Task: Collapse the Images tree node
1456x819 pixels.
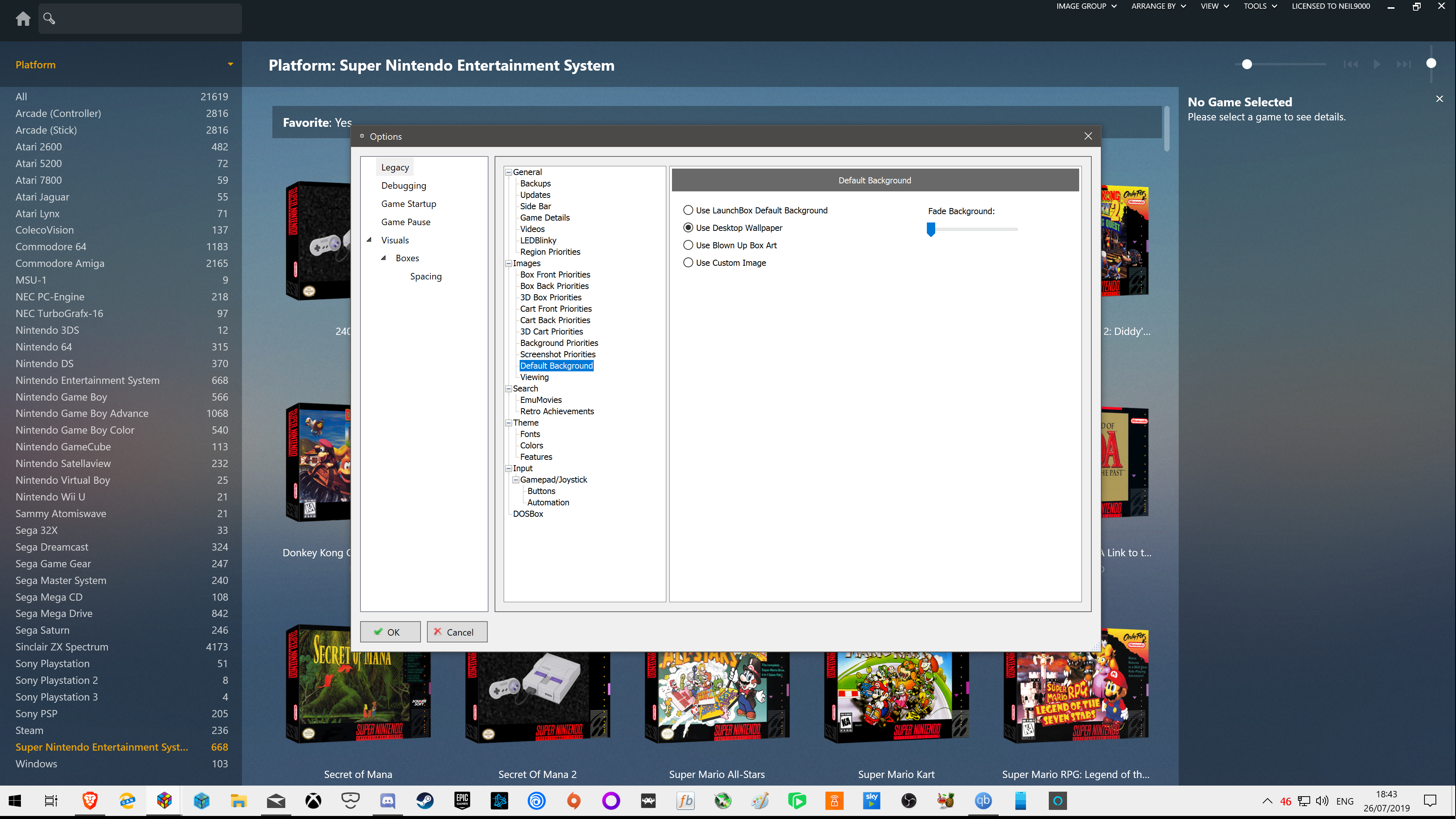Action: coord(508,263)
